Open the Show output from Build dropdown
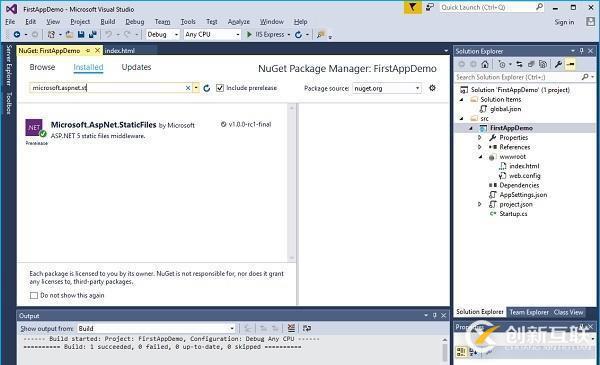Image resolution: width=600 pixels, height=365 pixels. (x=156, y=328)
